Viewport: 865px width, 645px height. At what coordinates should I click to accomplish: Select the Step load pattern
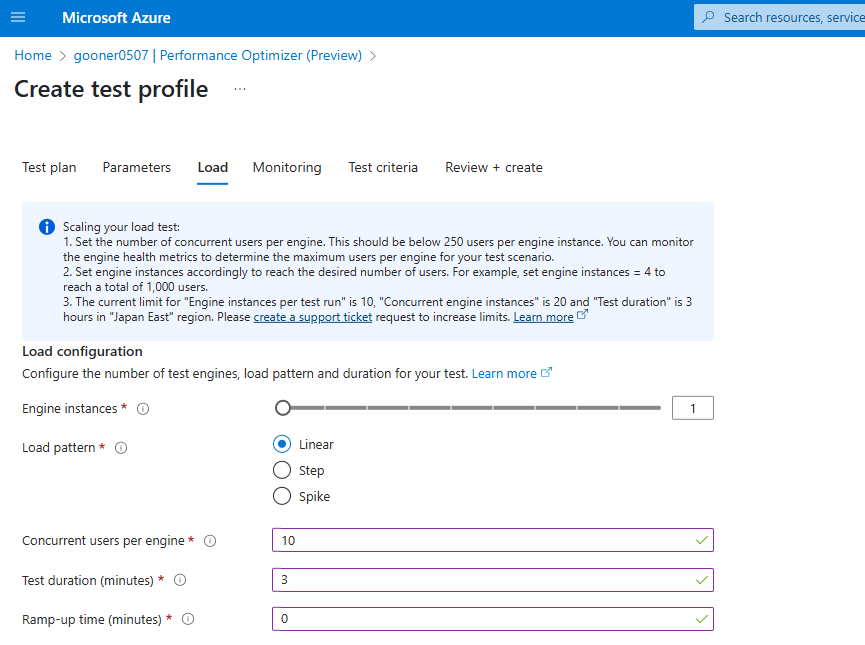click(282, 470)
